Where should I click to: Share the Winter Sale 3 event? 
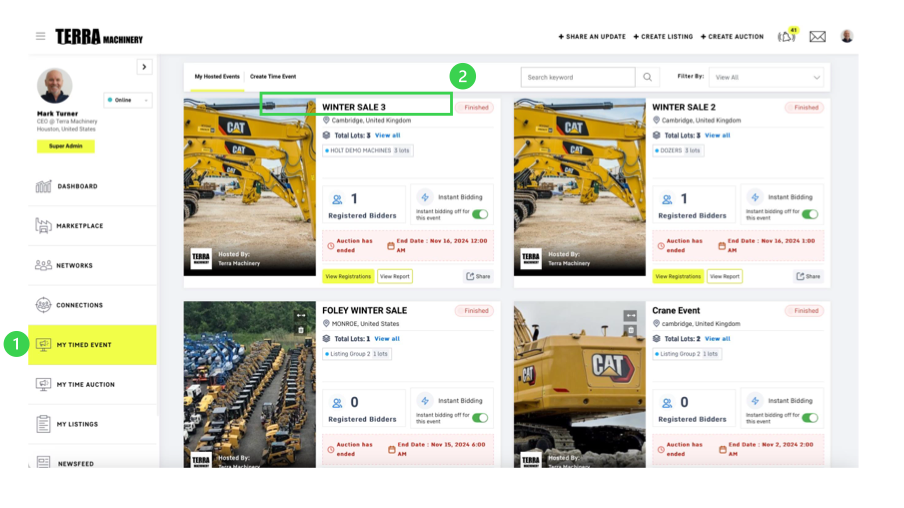pyautogui.click(x=479, y=276)
